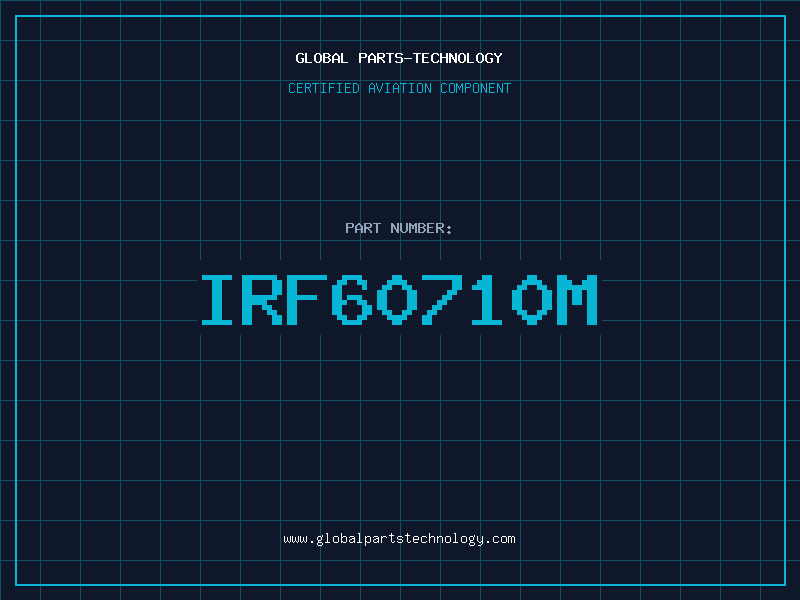This screenshot has height=600, width=800.
Task: Select the word COMPONENT in the subtitle
Action: pos(476,88)
